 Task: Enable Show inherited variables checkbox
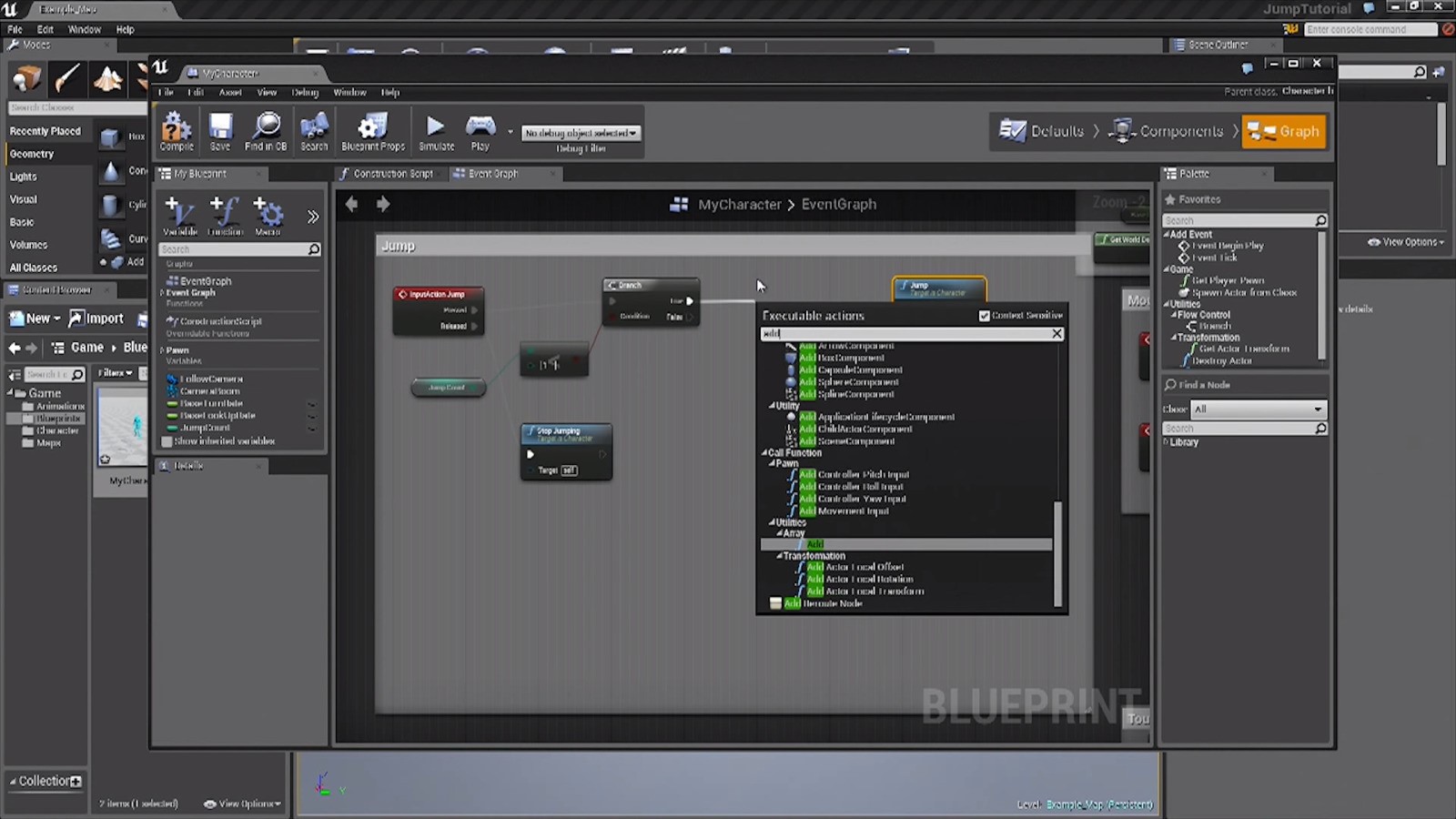(x=167, y=441)
